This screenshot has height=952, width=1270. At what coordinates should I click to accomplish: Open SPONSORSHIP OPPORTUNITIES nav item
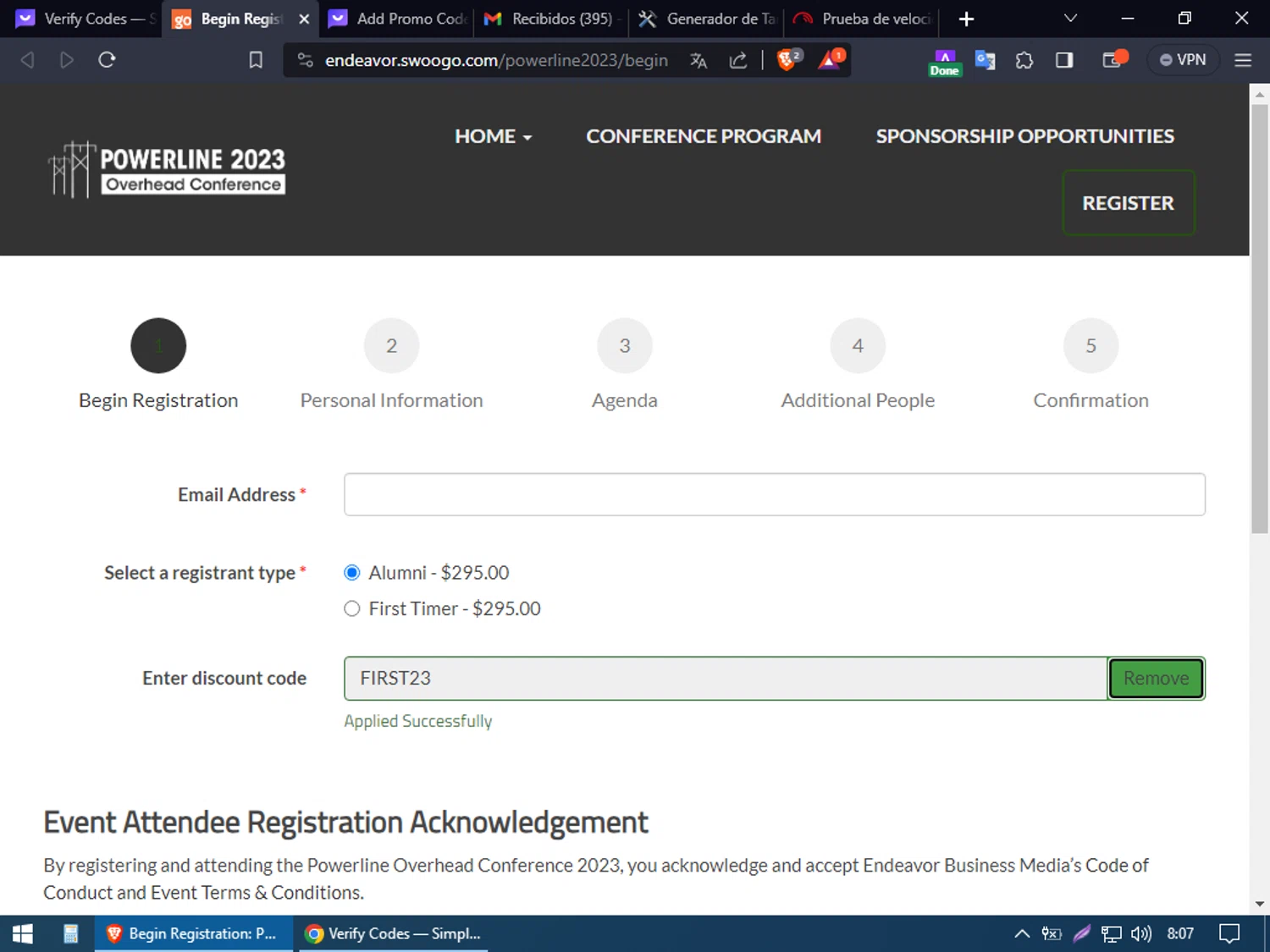tap(1024, 136)
